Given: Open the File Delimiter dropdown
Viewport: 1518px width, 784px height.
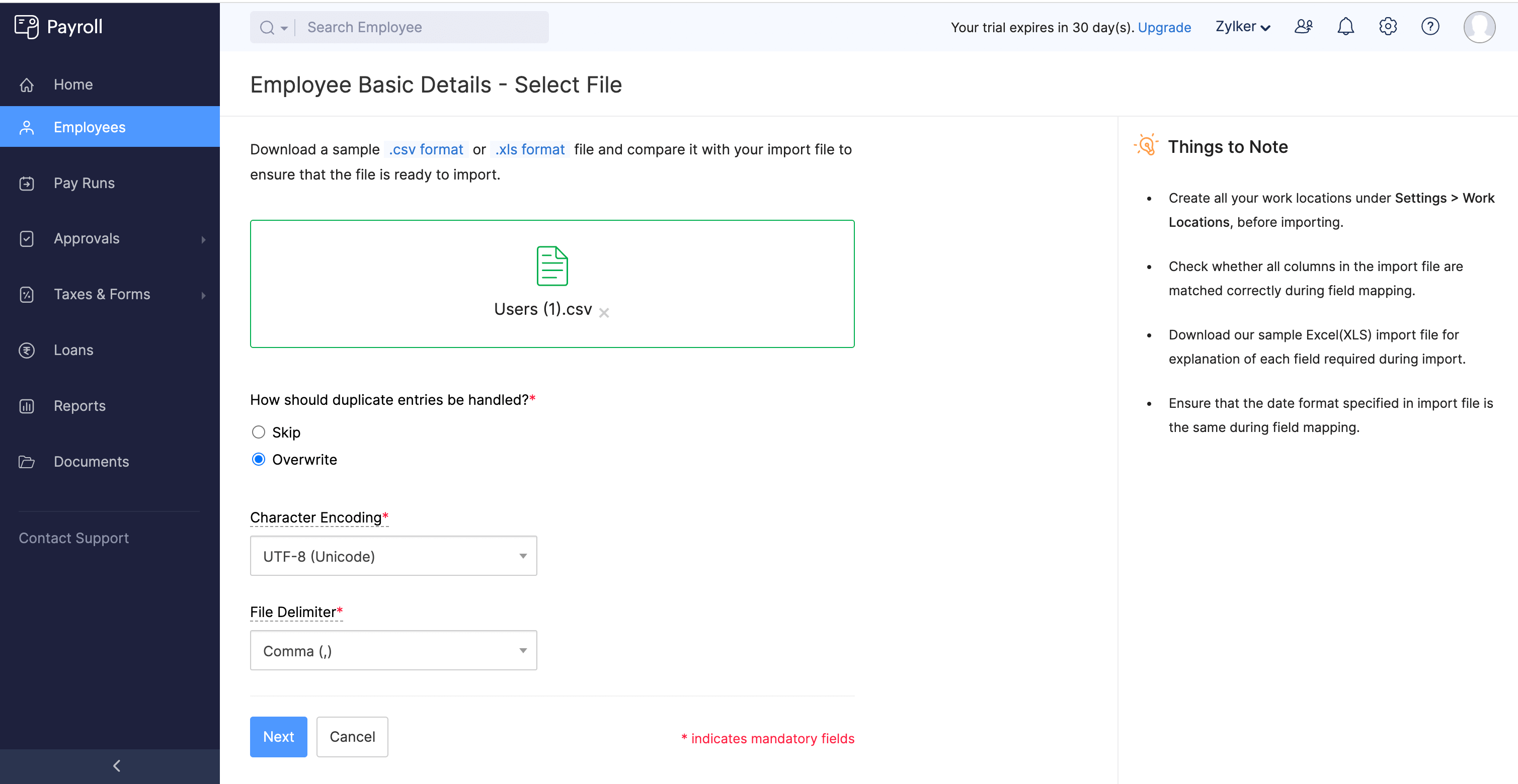Looking at the screenshot, I should coord(393,650).
